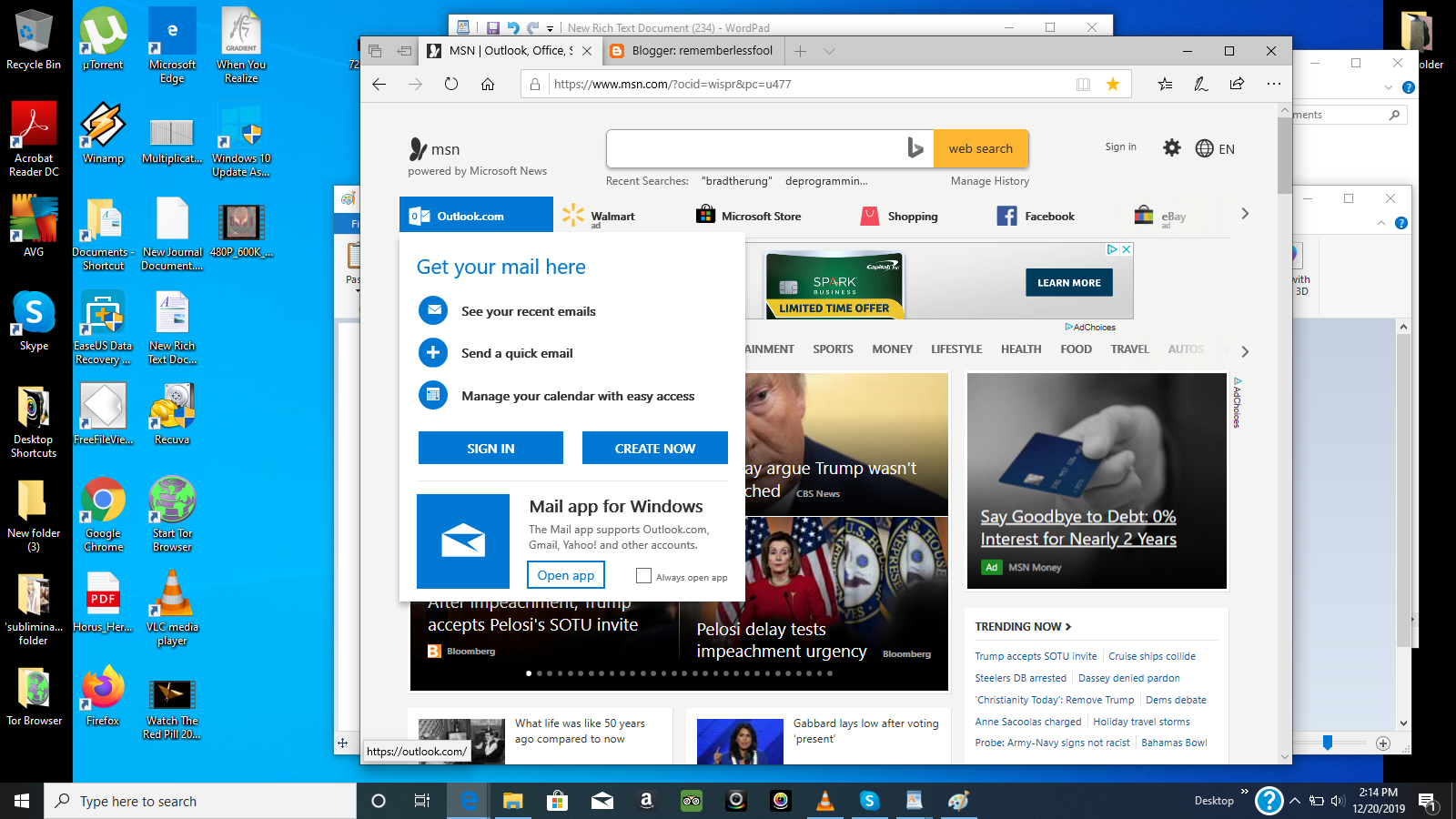Switch to Blogger rememberlessfool tab
This screenshot has height=819, width=1456.
tap(693, 51)
